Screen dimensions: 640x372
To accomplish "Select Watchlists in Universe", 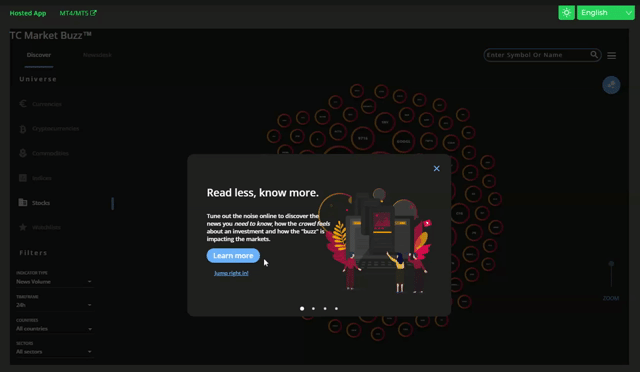I will [46, 227].
